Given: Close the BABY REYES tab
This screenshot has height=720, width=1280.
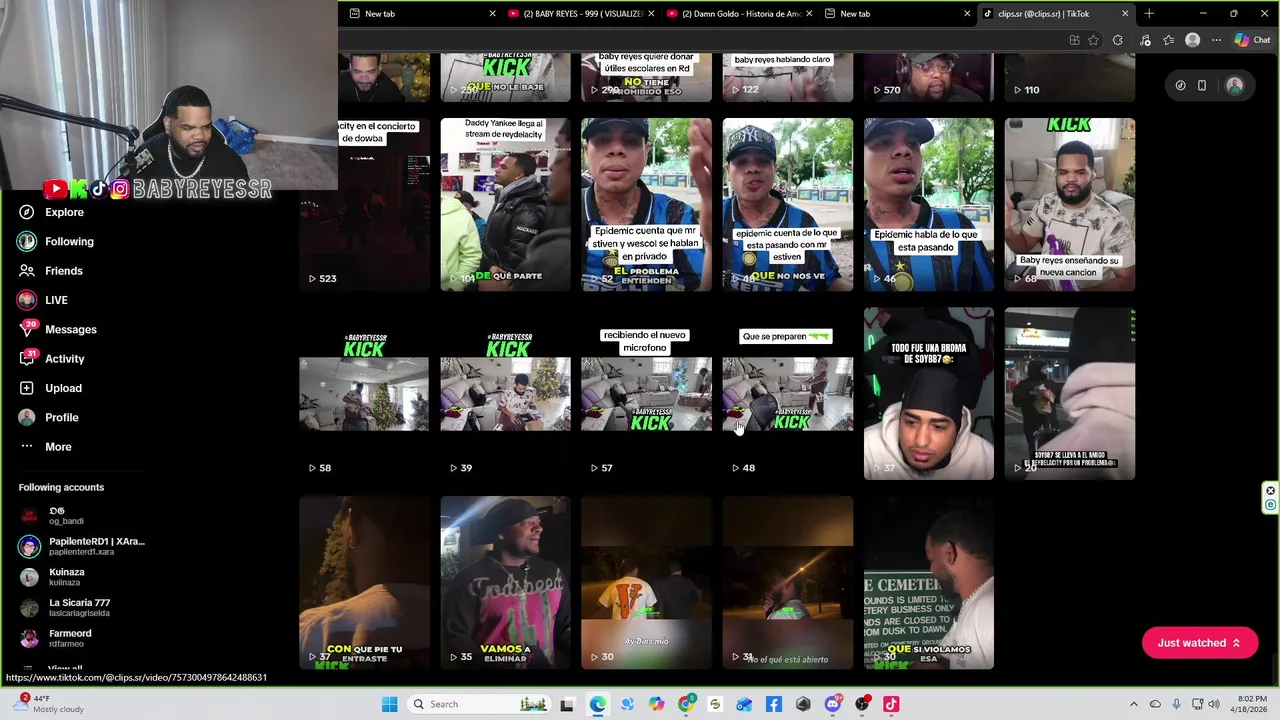Looking at the screenshot, I should [651, 14].
